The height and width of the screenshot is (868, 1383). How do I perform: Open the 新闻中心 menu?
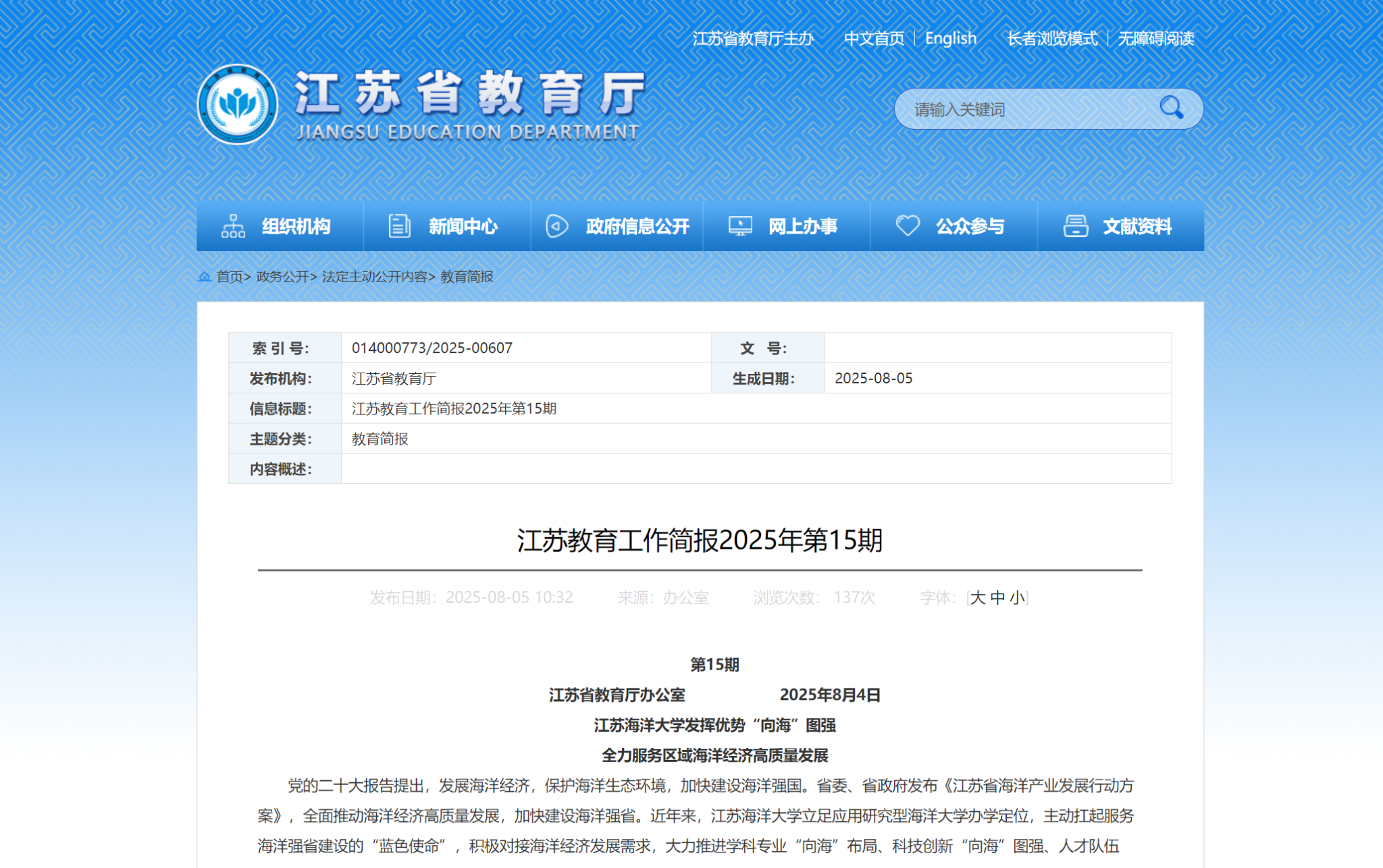point(463,226)
